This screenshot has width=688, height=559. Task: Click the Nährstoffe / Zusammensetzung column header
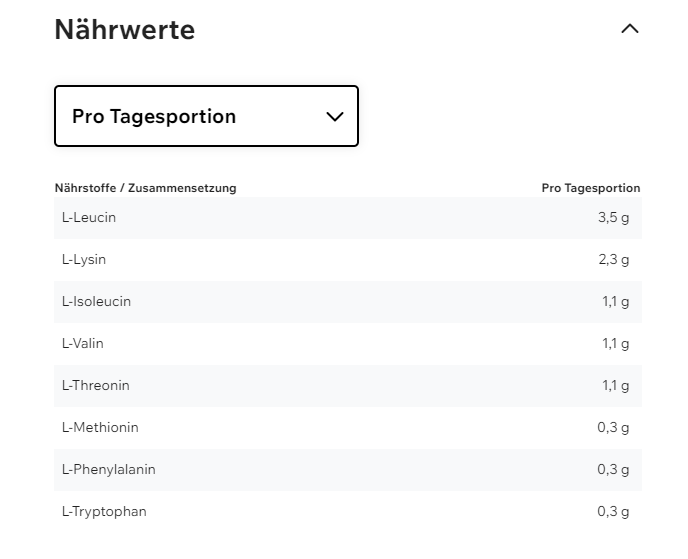coord(145,188)
